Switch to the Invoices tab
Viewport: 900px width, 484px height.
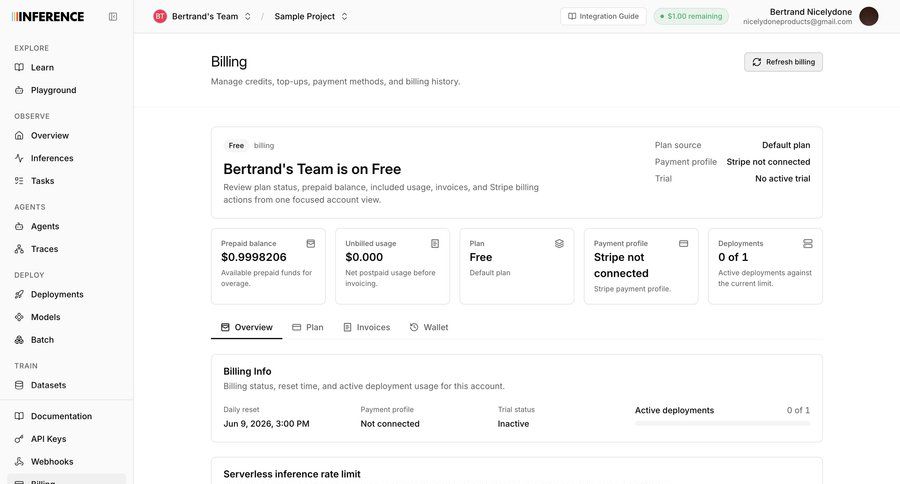point(367,327)
